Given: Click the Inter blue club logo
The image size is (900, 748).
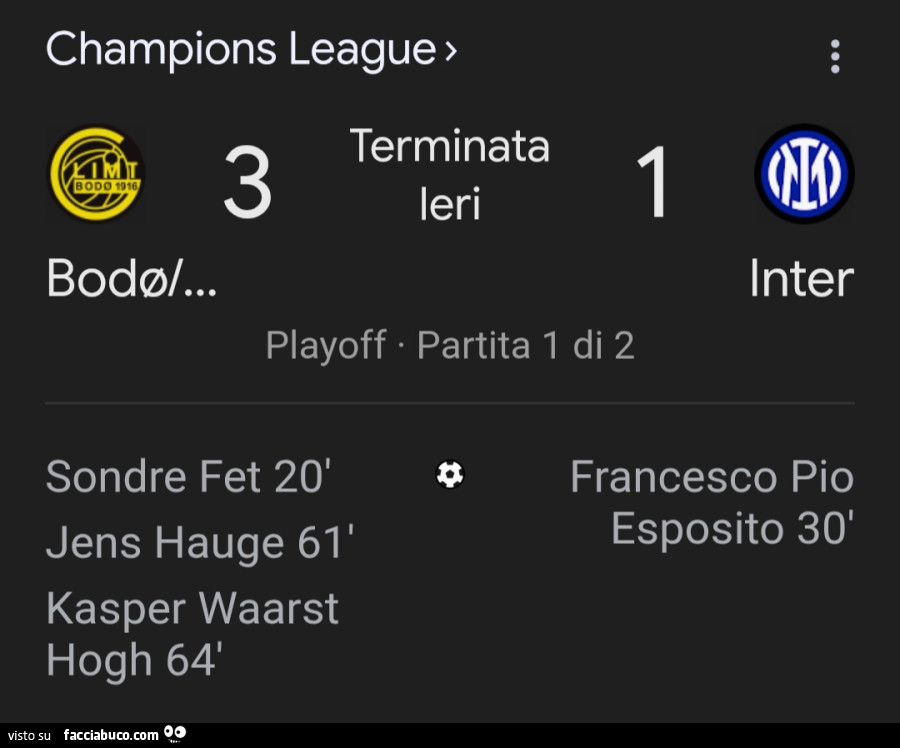Looking at the screenshot, I should click(x=804, y=174).
